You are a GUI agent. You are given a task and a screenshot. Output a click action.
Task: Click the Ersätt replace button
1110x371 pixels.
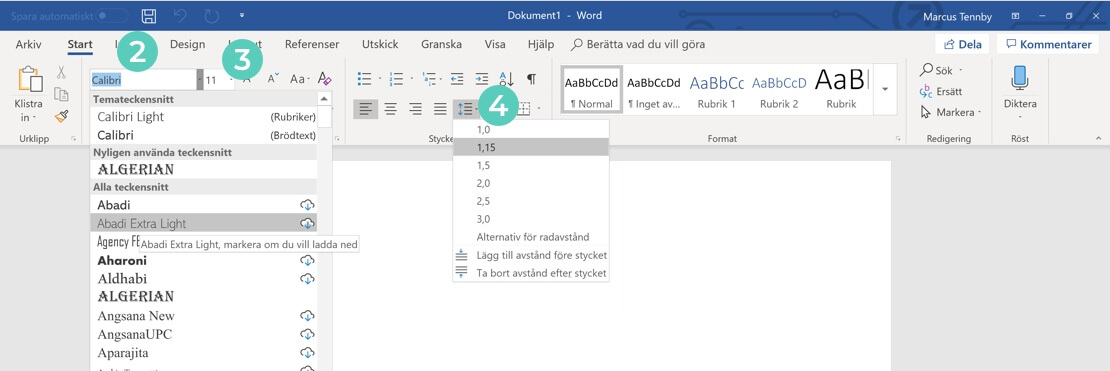941,91
